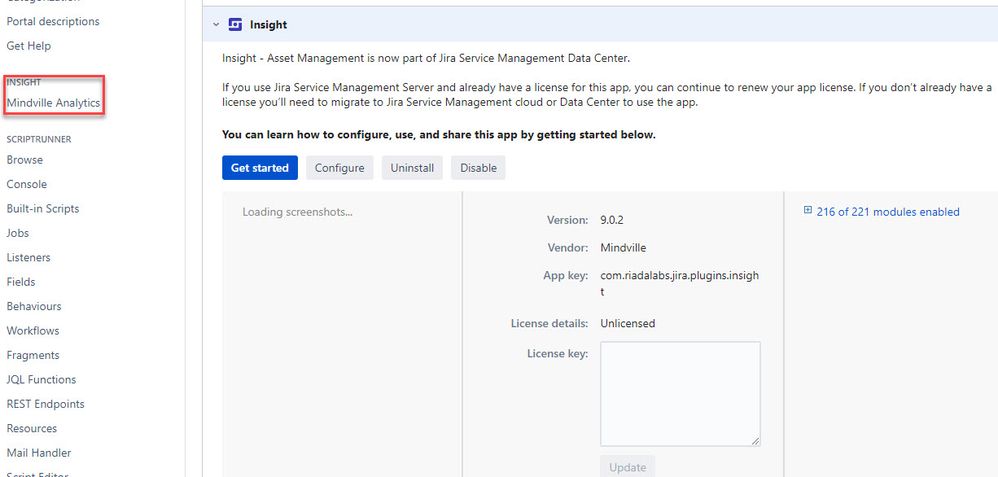
Task: Click the Uninstall button
Action: pos(412,168)
